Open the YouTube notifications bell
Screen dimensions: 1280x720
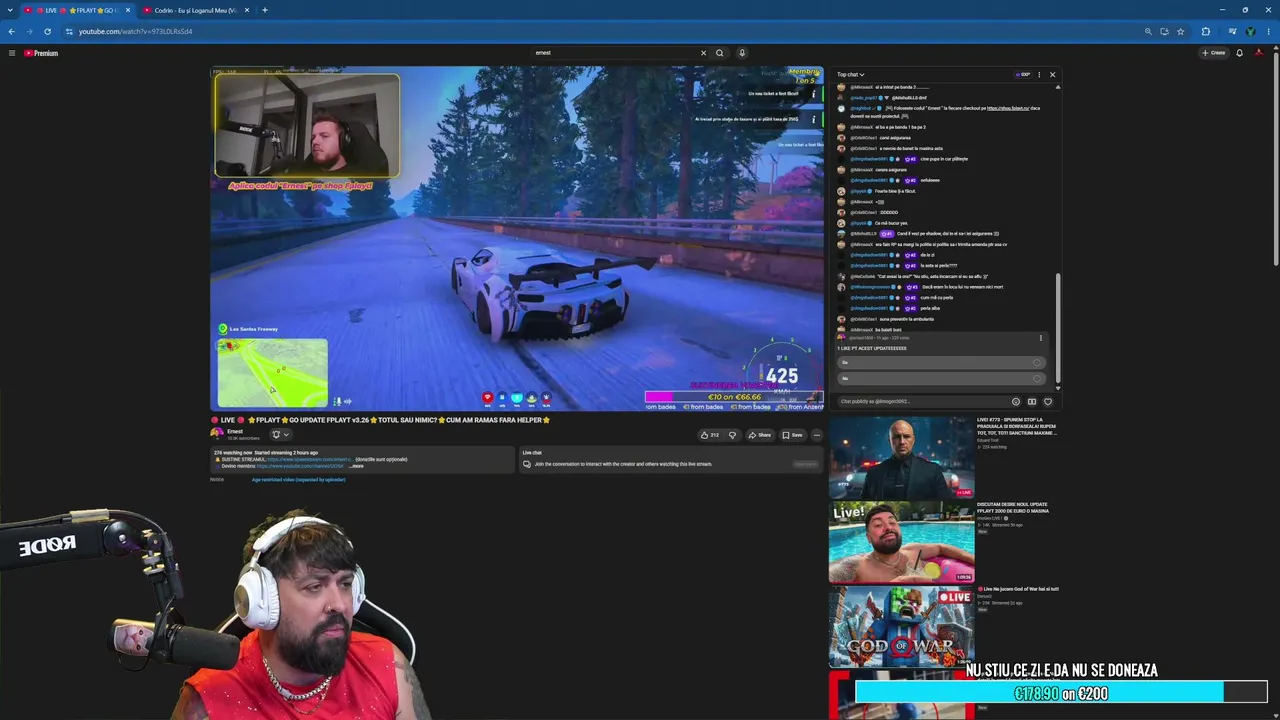pos(1239,53)
